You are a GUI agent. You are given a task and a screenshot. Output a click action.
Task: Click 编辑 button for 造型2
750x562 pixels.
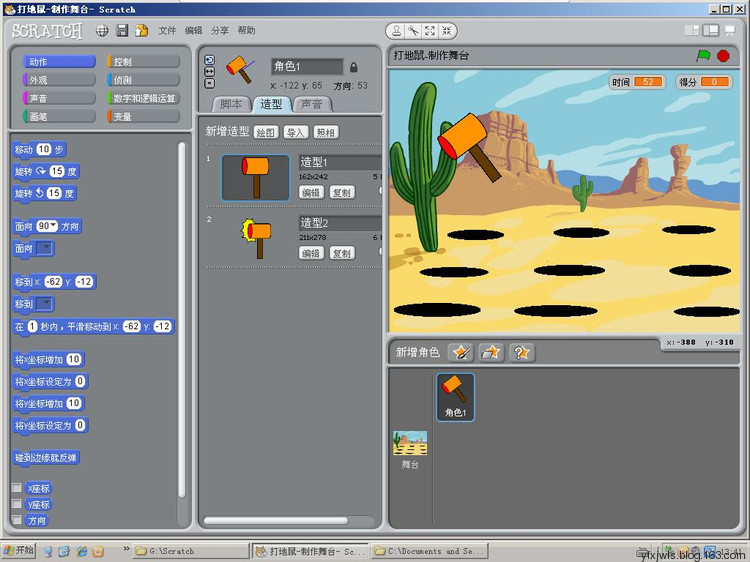311,253
